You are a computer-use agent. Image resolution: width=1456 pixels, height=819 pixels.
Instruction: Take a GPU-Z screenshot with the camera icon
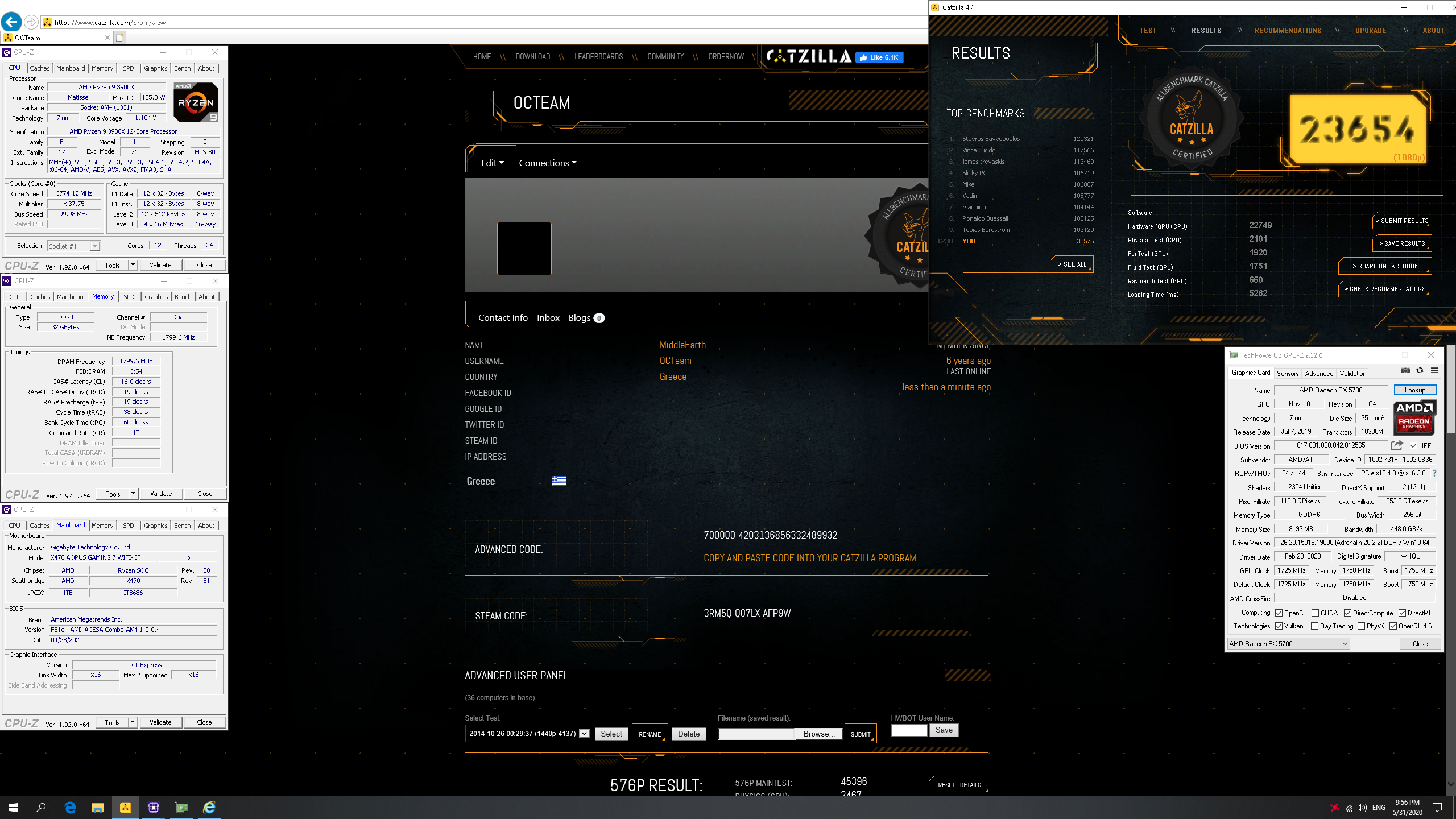(1405, 371)
